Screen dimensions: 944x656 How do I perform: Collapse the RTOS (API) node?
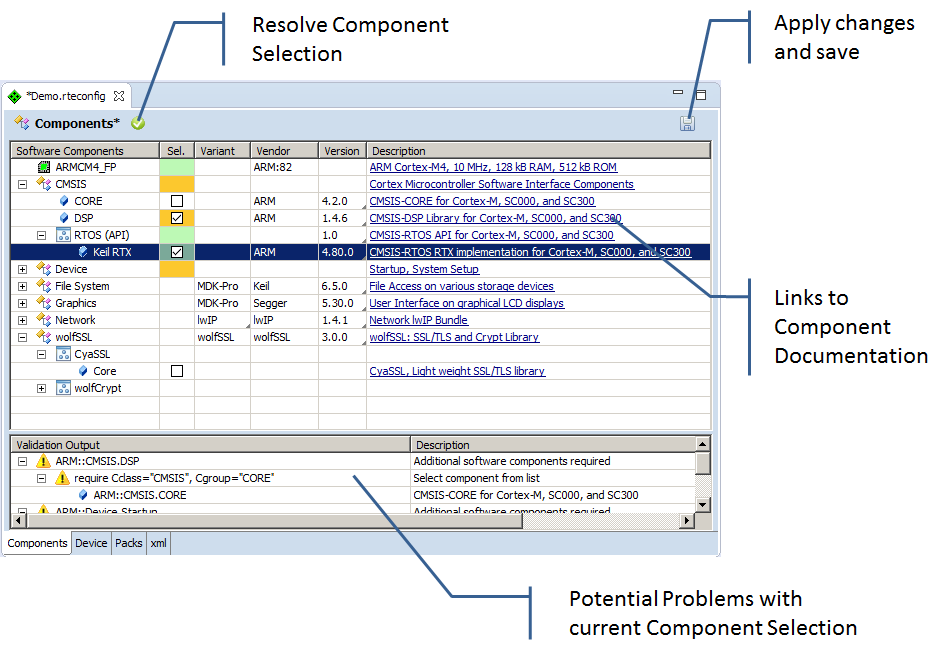pyautogui.click(x=42, y=235)
